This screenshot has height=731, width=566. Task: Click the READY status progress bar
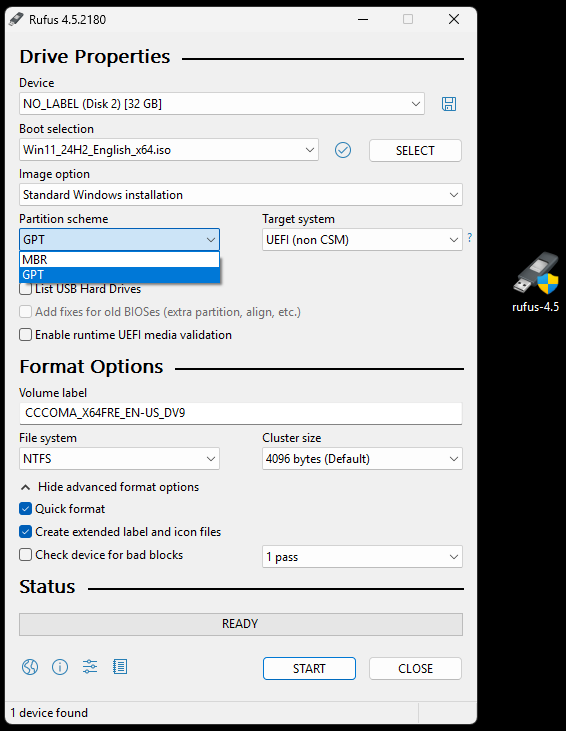click(x=241, y=624)
